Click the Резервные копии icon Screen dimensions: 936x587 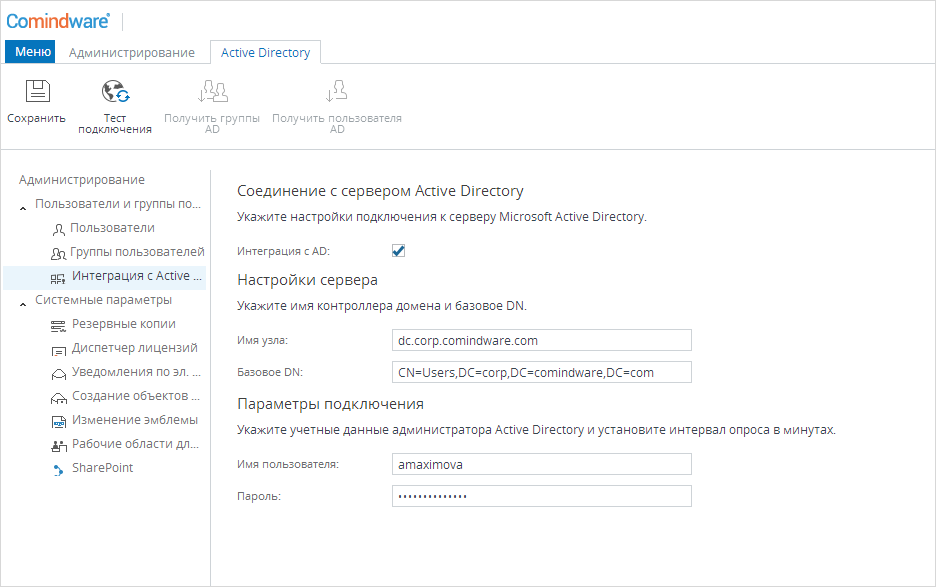pos(58,326)
